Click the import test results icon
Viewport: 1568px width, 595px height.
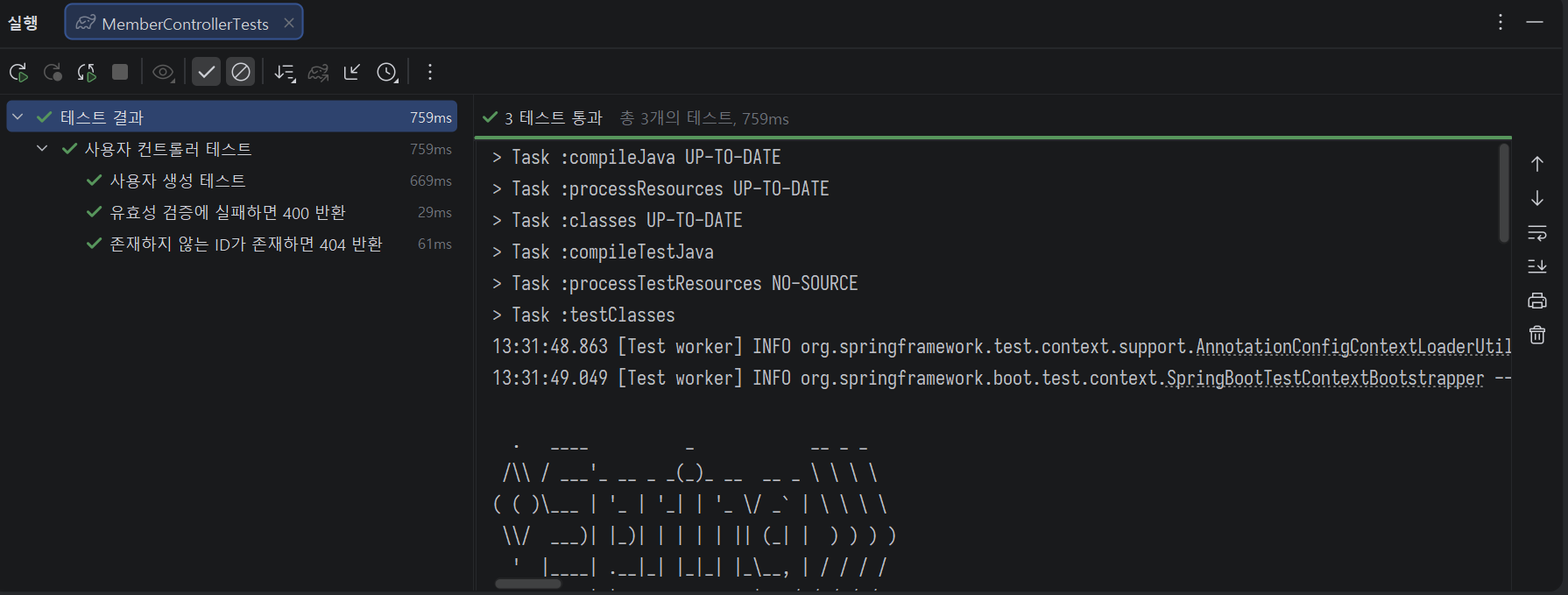pyautogui.click(x=352, y=72)
